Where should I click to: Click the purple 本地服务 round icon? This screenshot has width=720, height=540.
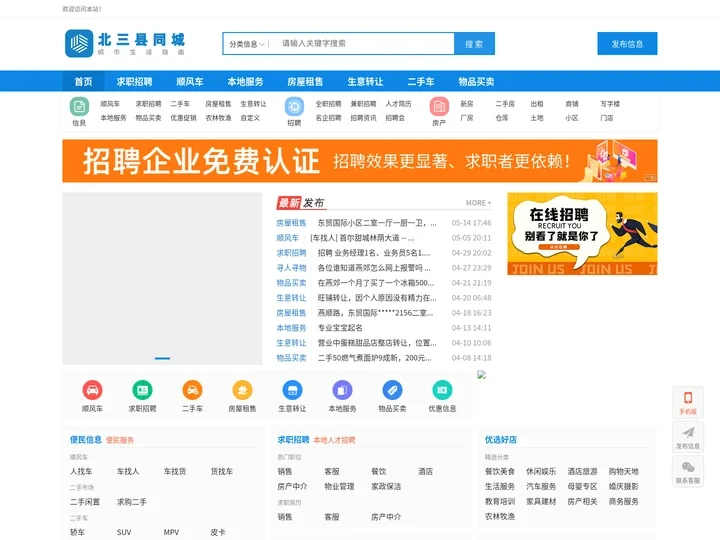(343, 390)
